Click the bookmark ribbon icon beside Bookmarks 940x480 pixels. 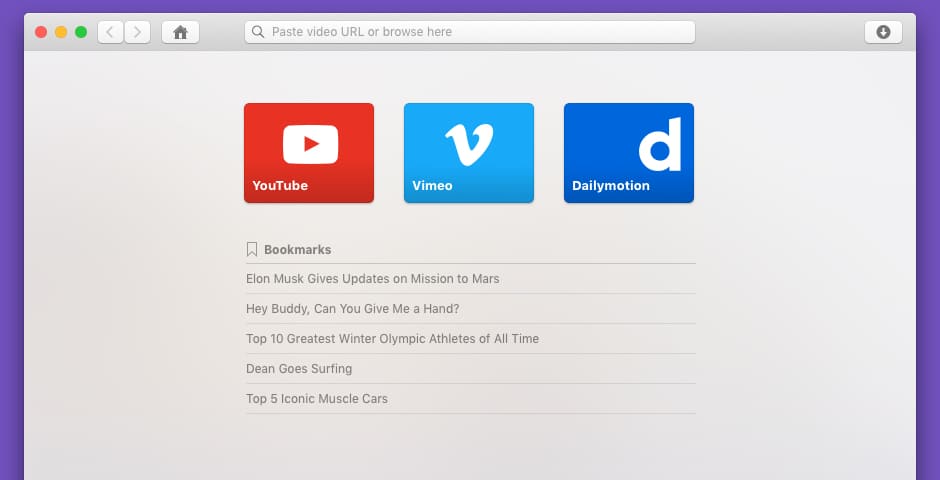tap(252, 249)
